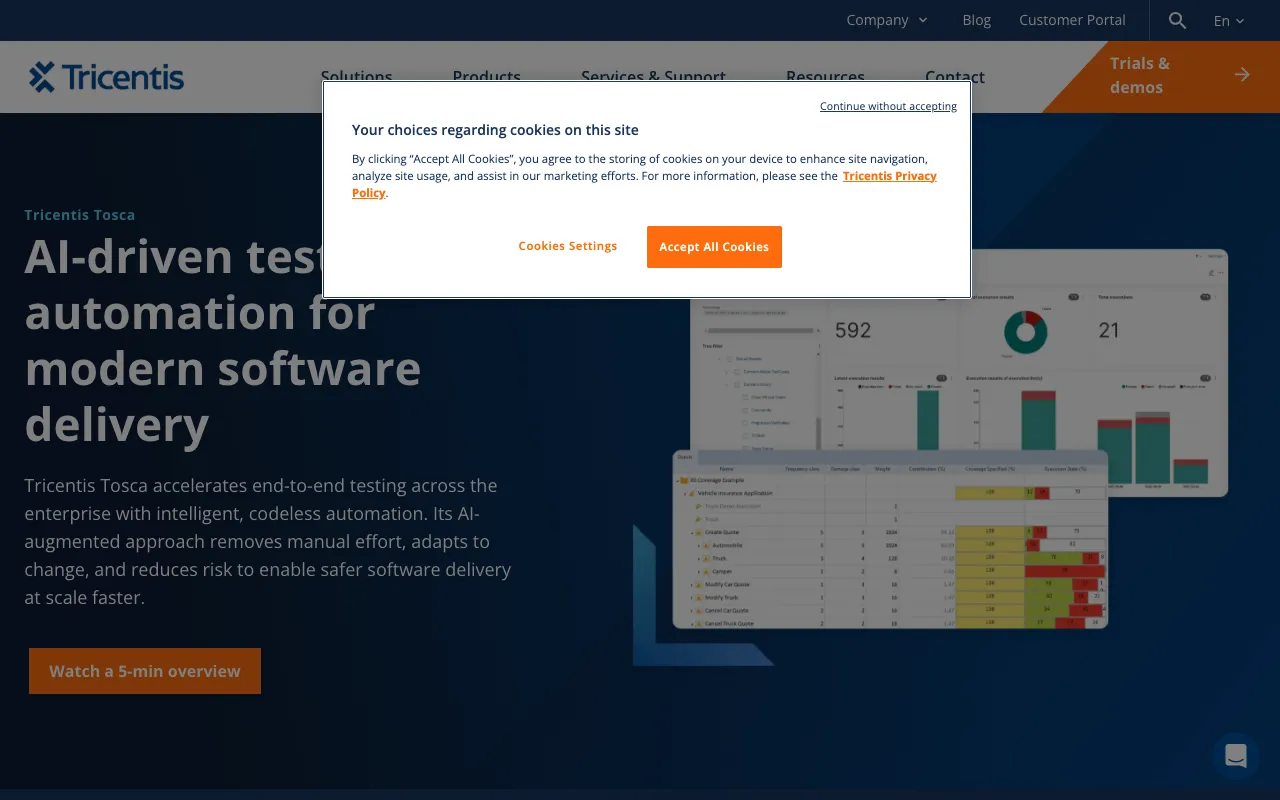Open the Products menu
This screenshot has height=800, width=1280.
point(487,77)
